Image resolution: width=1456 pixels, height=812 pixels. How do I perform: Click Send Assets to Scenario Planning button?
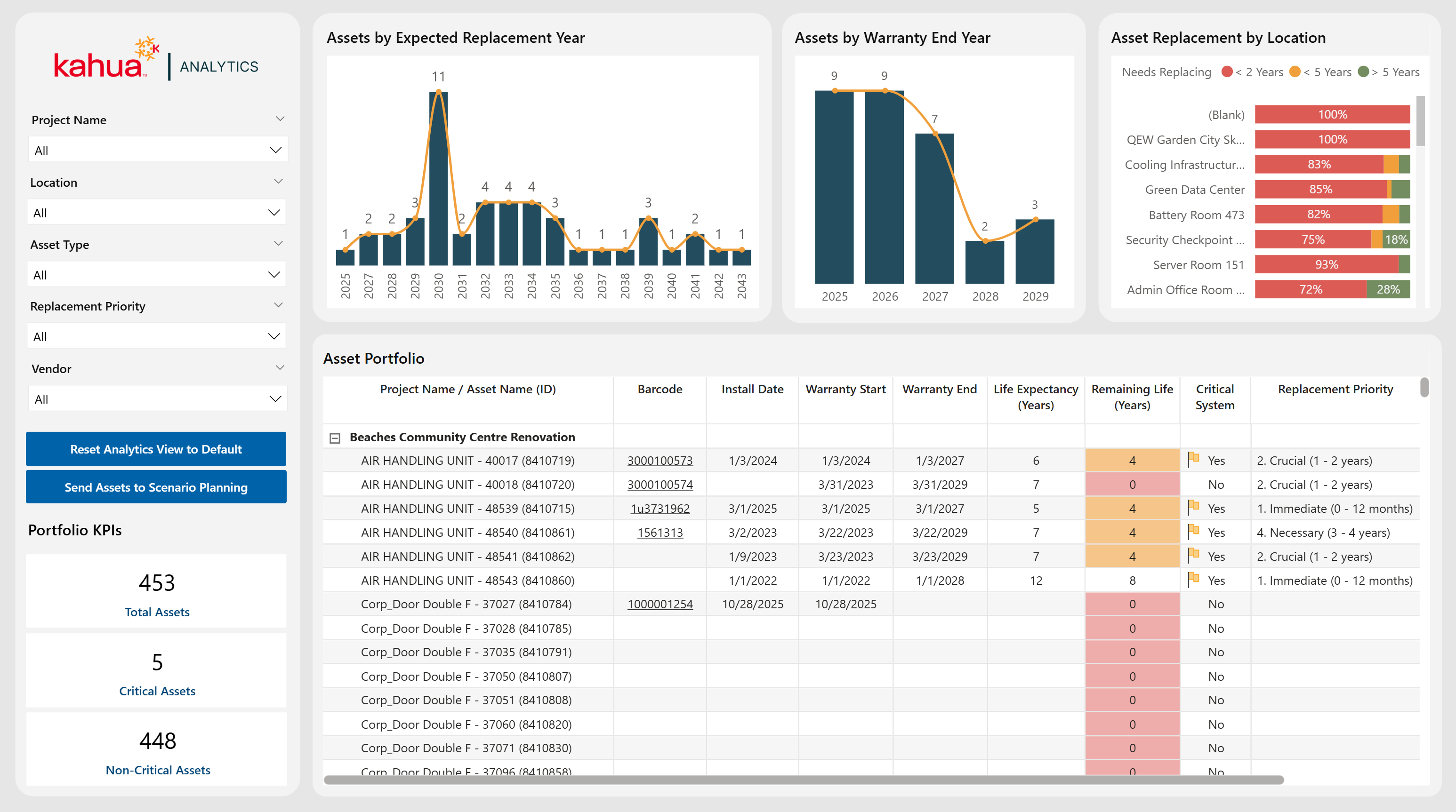click(x=156, y=486)
